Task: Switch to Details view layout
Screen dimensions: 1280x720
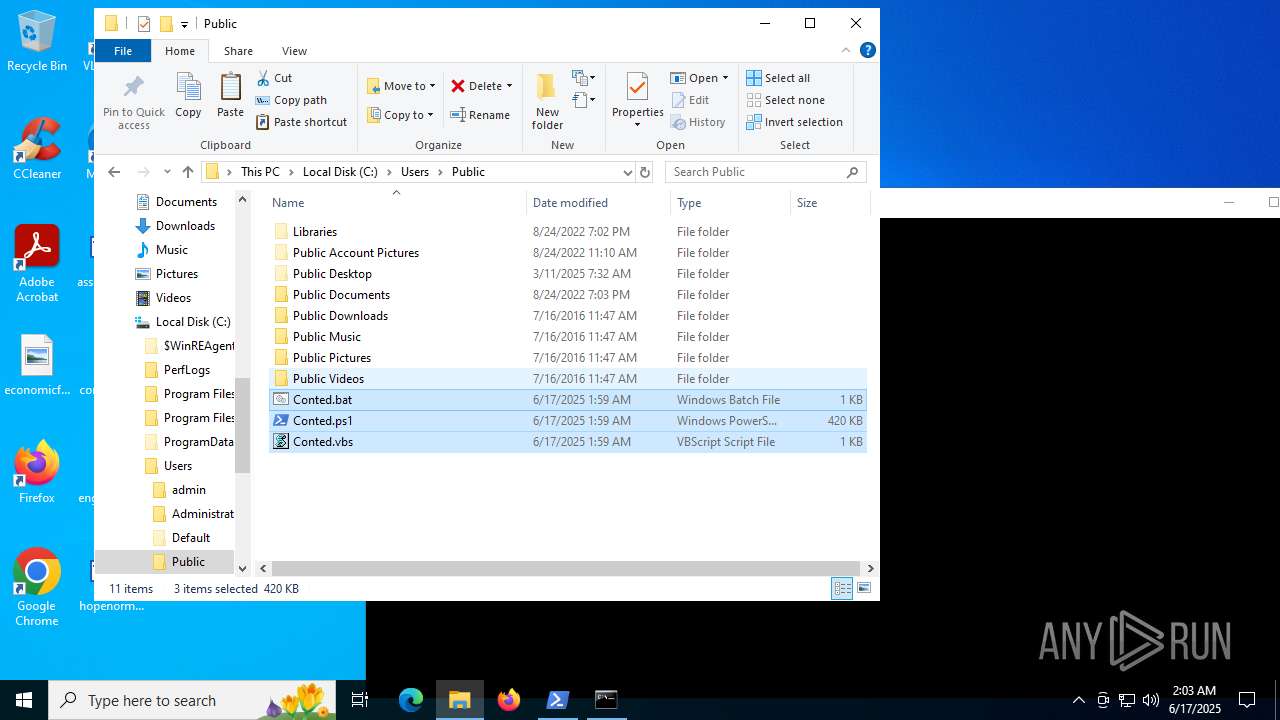Action: (842, 589)
